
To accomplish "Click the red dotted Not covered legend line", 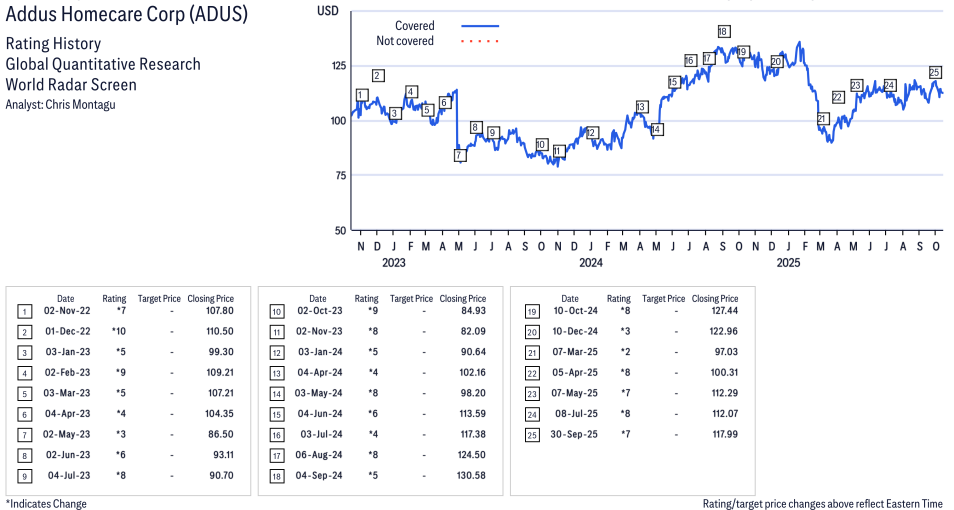I will [479, 41].
